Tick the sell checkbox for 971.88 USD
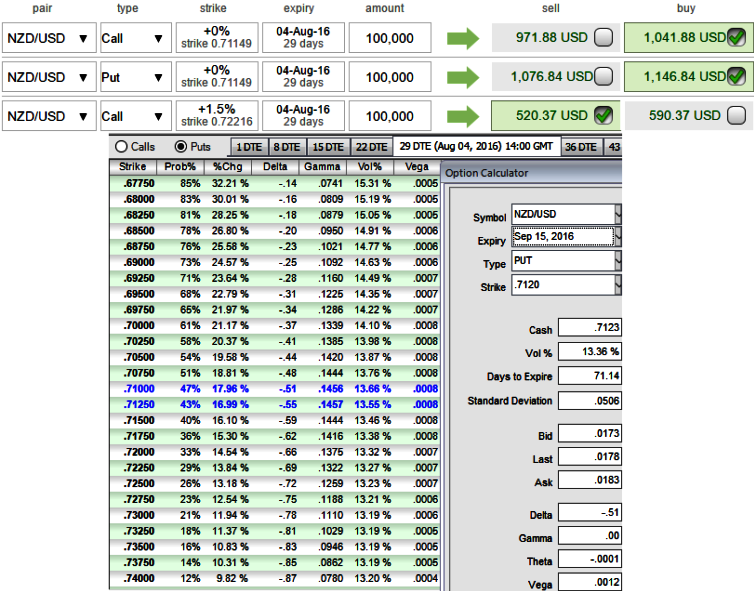The image size is (754, 591). [603, 39]
